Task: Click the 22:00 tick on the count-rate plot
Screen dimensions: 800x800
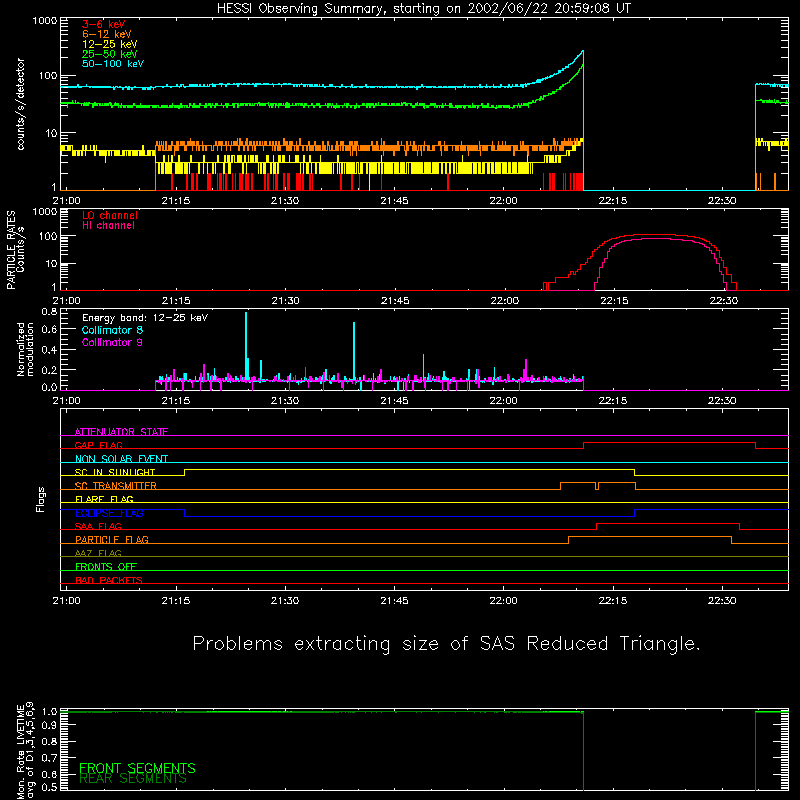Action: point(504,201)
